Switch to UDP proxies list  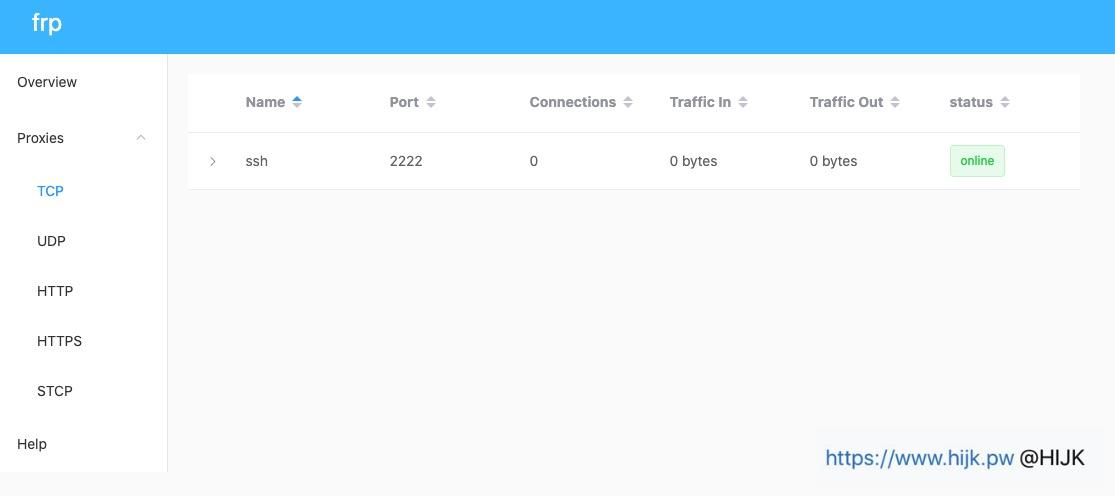click(51, 241)
